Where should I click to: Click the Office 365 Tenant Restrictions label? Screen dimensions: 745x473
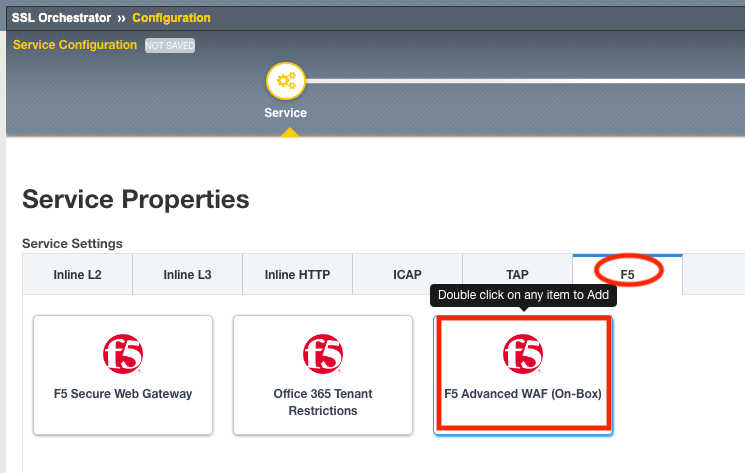(x=323, y=402)
